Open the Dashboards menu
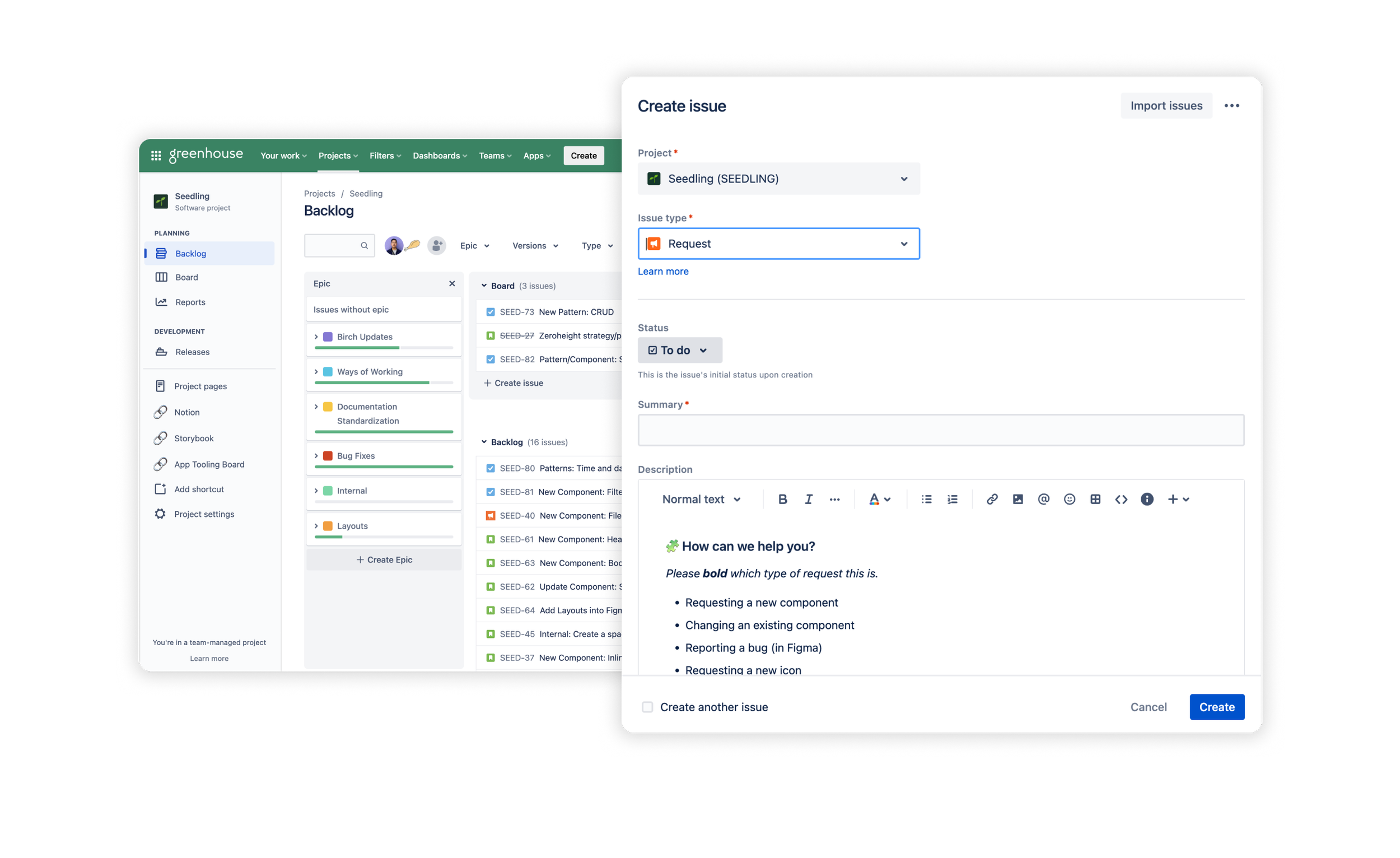This screenshot has width=1400, height=858. [x=440, y=156]
